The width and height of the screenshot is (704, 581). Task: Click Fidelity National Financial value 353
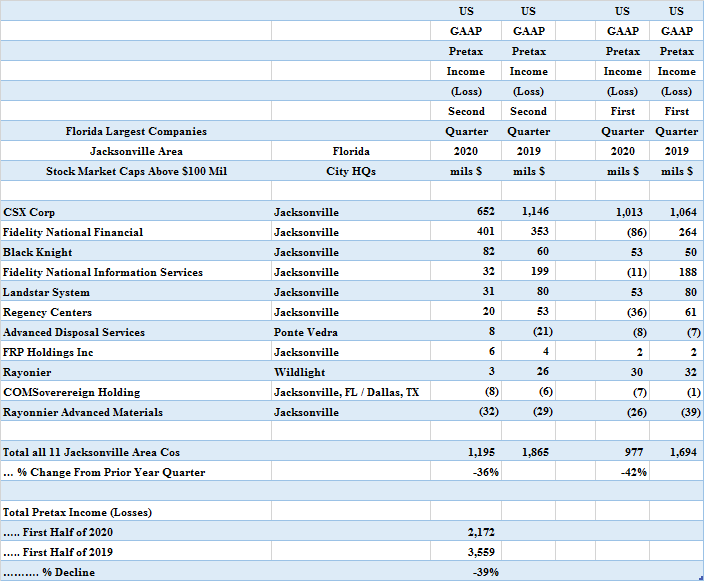tap(539, 231)
